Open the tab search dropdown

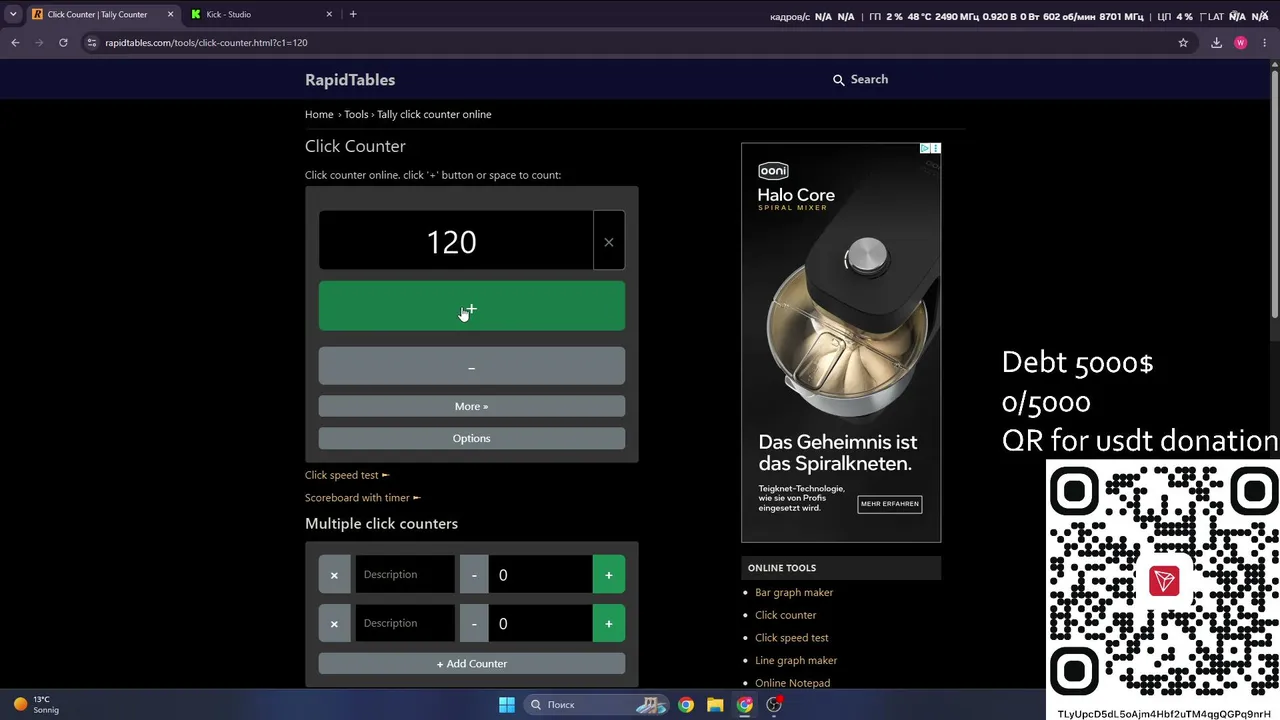pos(13,14)
